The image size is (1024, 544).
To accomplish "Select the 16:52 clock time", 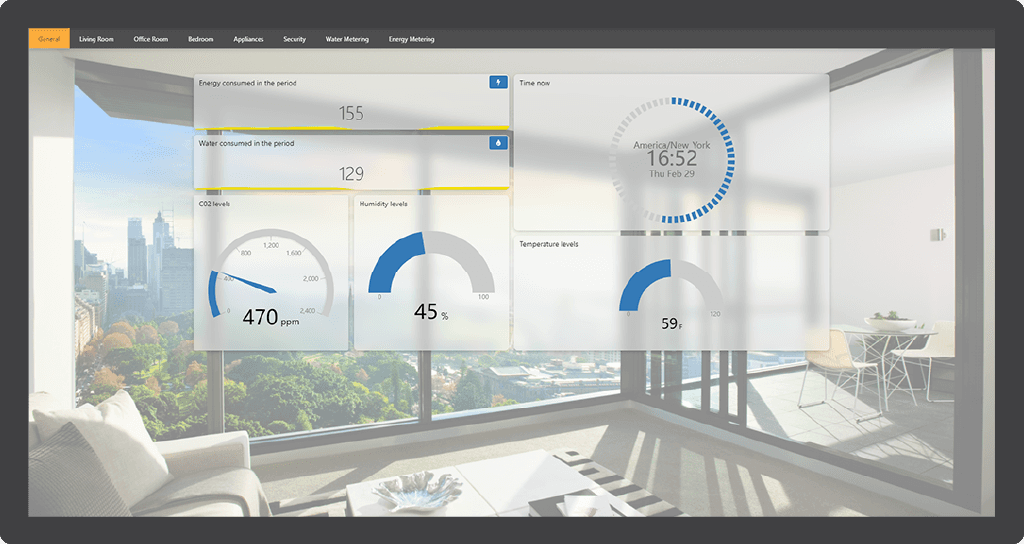I will (x=672, y=159).
